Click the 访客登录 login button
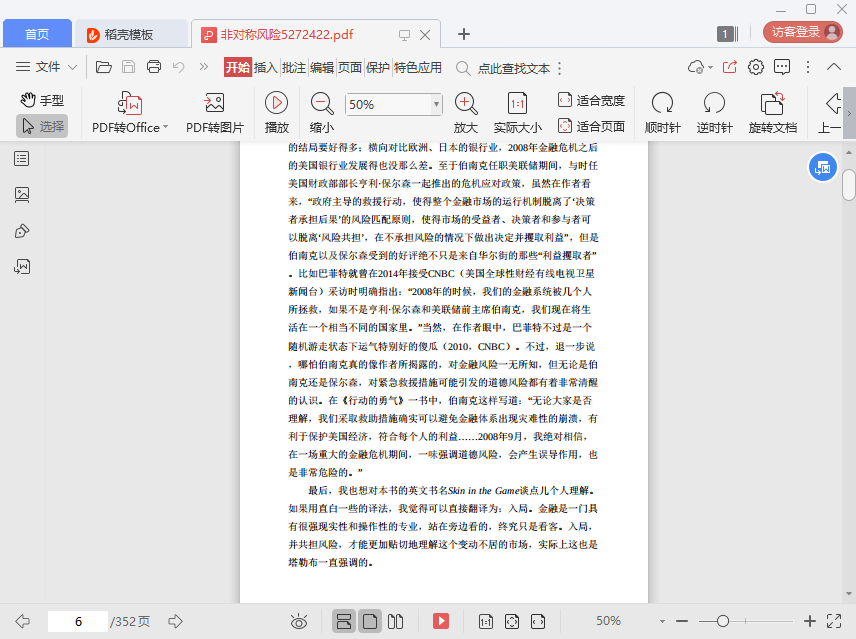 tap(801, 32)
